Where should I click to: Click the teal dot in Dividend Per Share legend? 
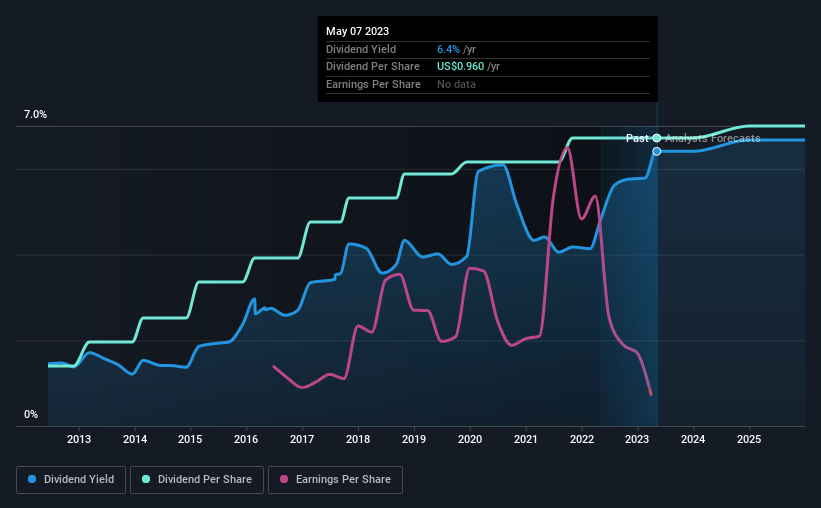click(x=146, y=479)
